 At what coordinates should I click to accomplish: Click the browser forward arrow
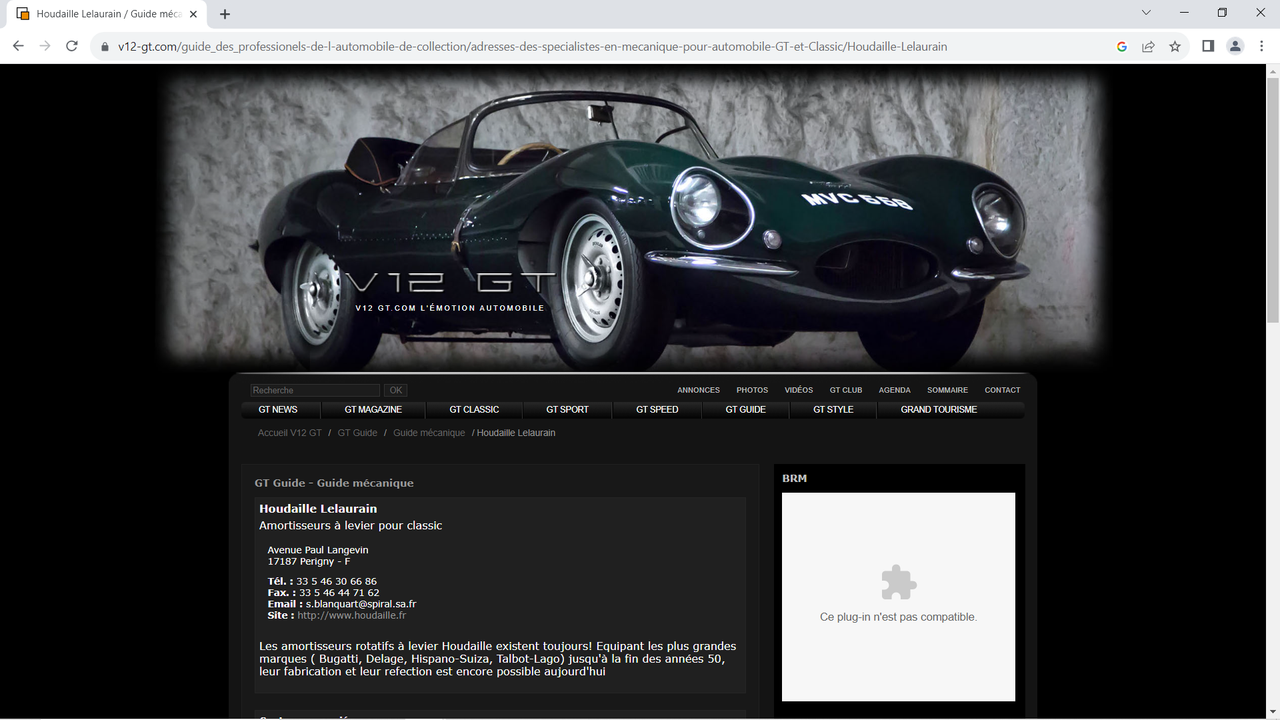click(45, 46)
